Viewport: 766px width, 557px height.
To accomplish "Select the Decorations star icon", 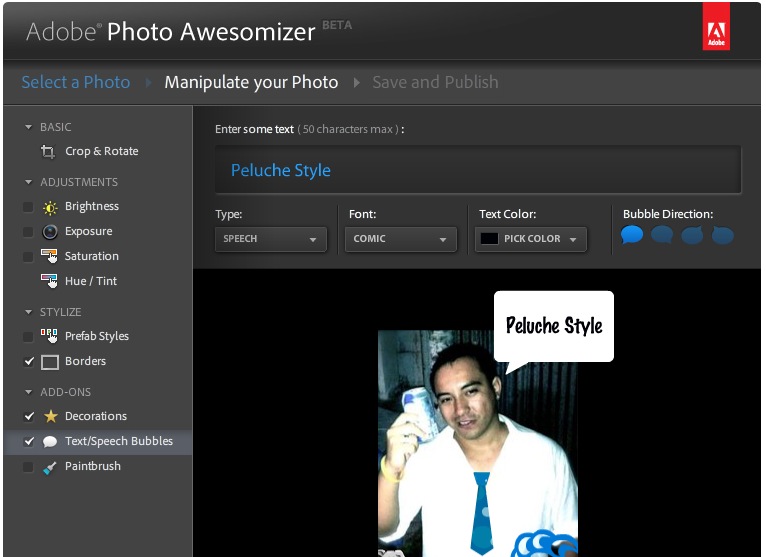I will pyautogui.click(x=50, y=416).
